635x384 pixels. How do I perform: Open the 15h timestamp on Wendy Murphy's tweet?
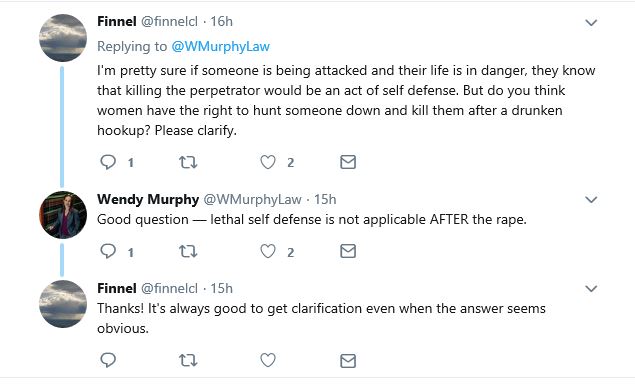click(325, 199)
